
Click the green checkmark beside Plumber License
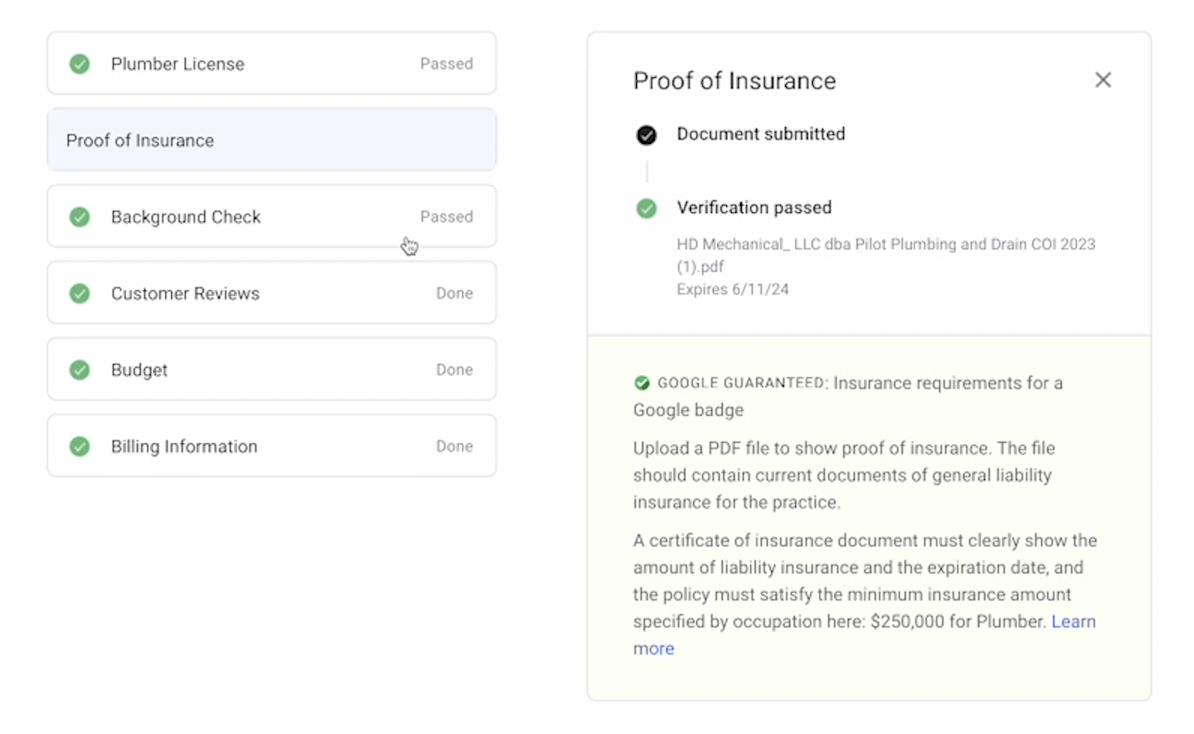pyautogui.click(x=79, y=64)
